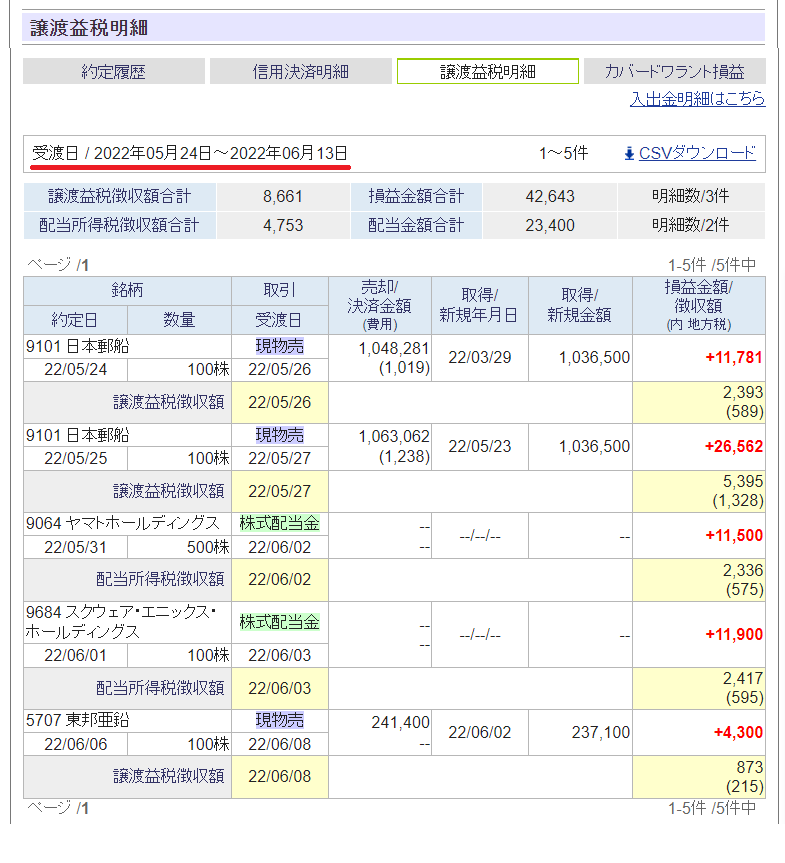
Task: Click 9101 日本郵船 traded 22/05/24
Action: [78, 346]
